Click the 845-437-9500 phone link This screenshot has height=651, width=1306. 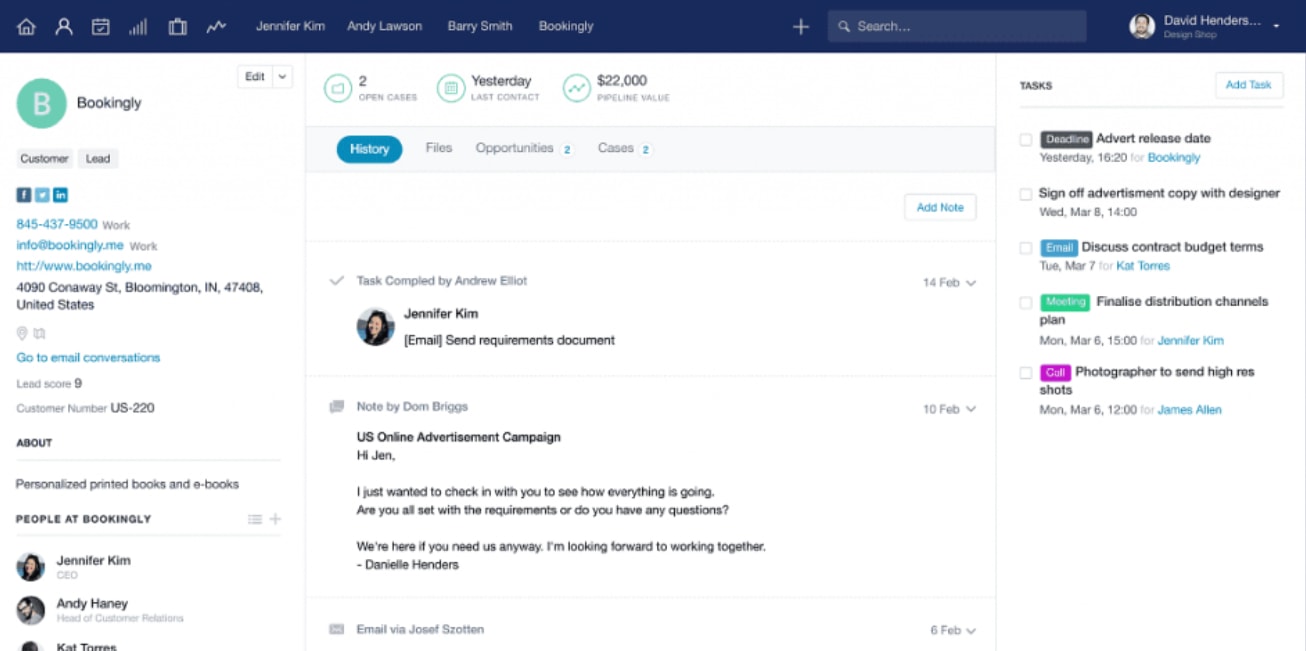57,224
